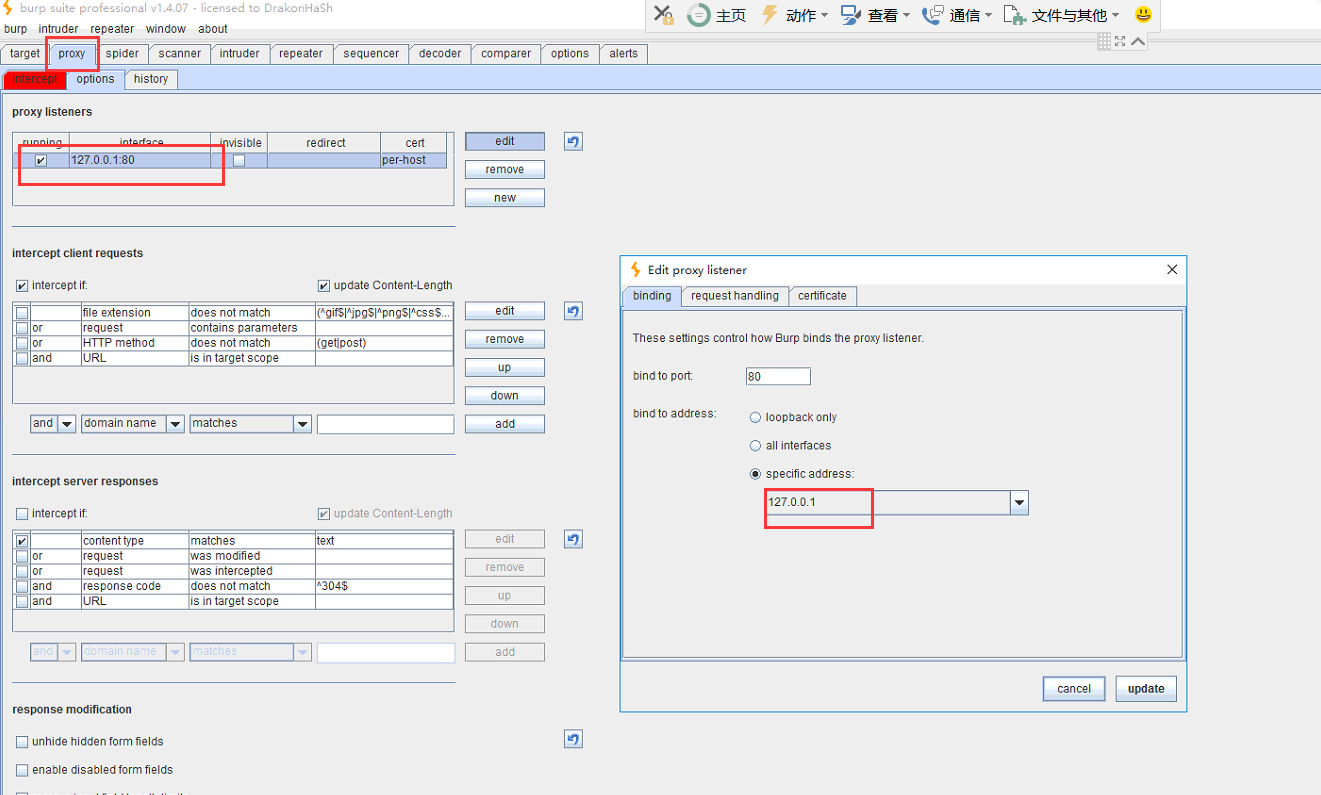Open the window menu

(x=166, y=29)
